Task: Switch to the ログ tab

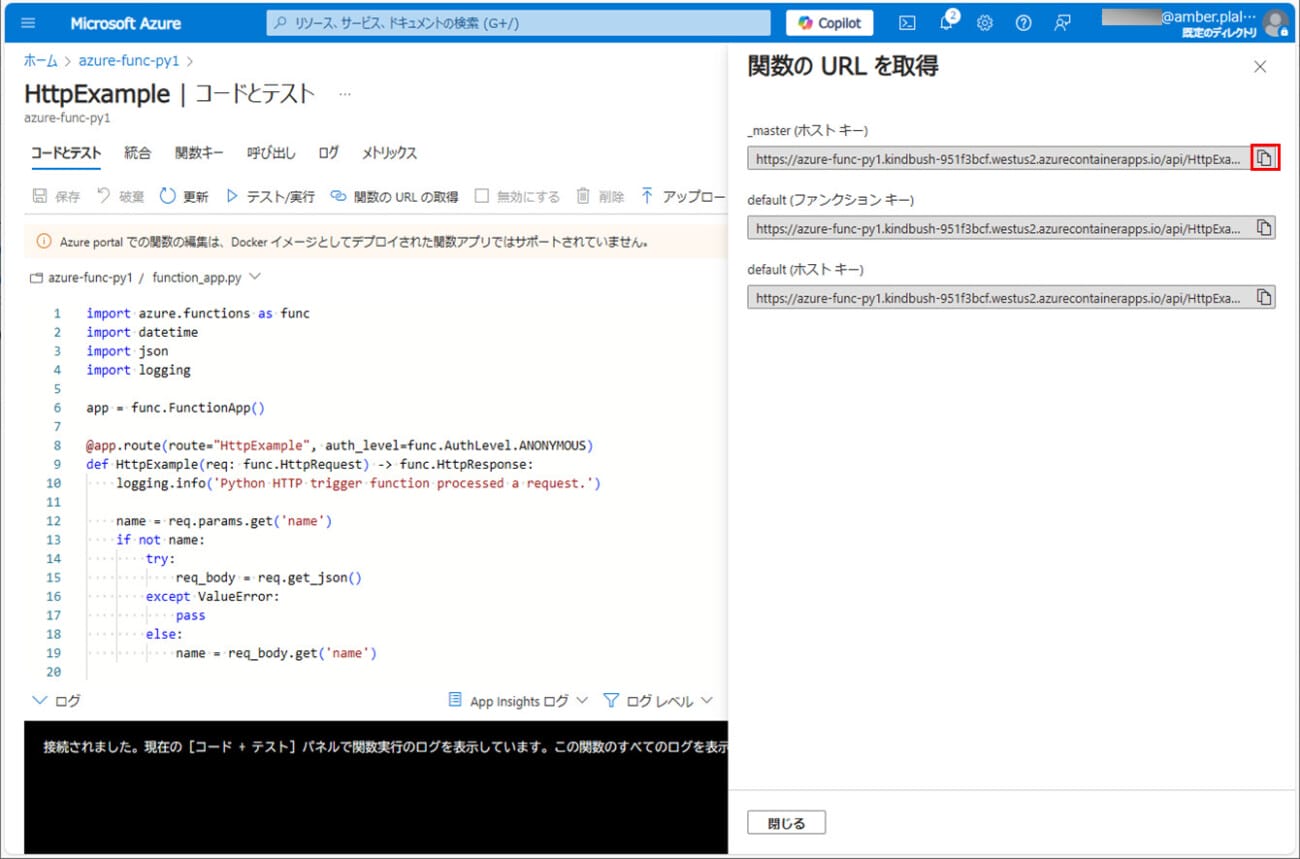Action: pyautogui.click(x=328, y=153)
